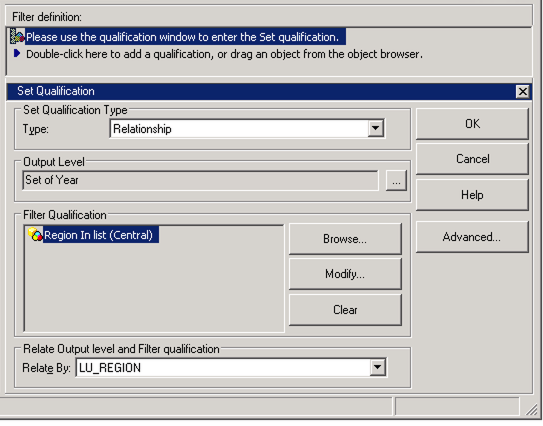Click the window resize grip in the status bar corner
This screenshot has width=543, height=426.
point(531,409)
